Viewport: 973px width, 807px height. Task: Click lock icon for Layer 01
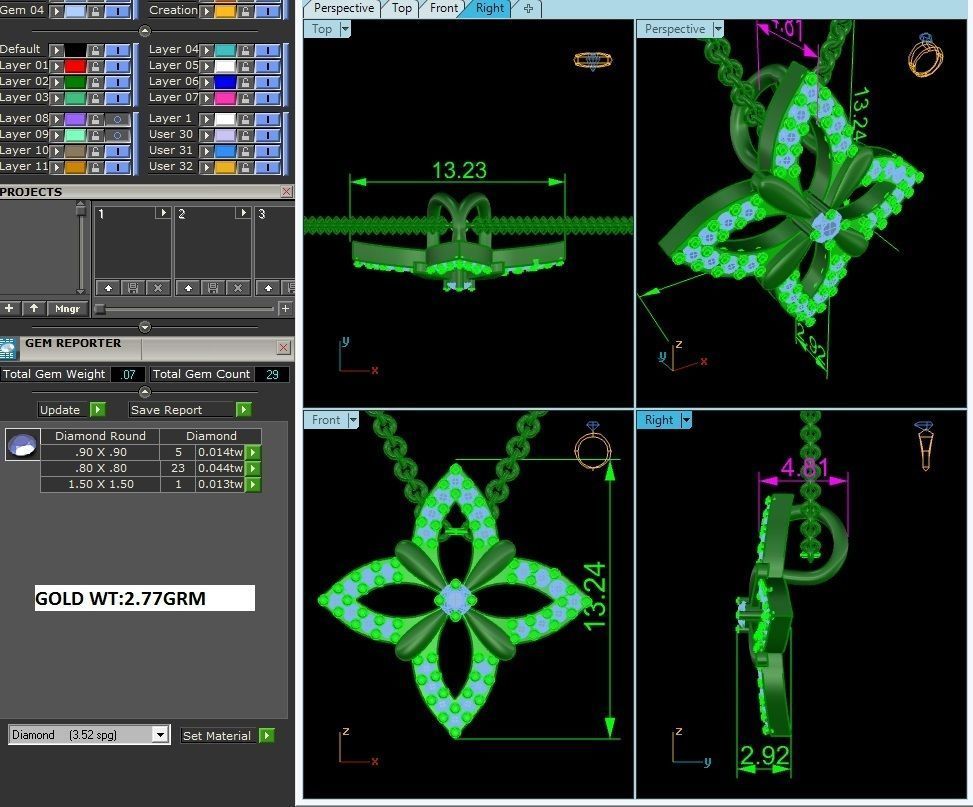(x=95, y=66)
